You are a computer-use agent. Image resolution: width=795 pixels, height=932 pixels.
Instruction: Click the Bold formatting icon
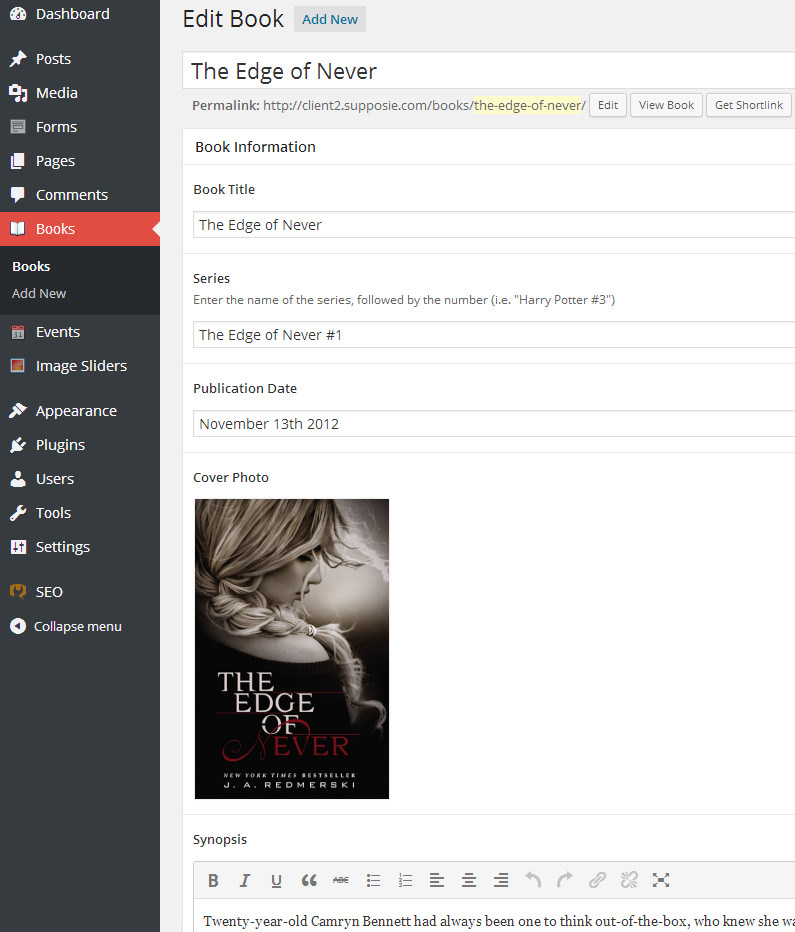213,880
